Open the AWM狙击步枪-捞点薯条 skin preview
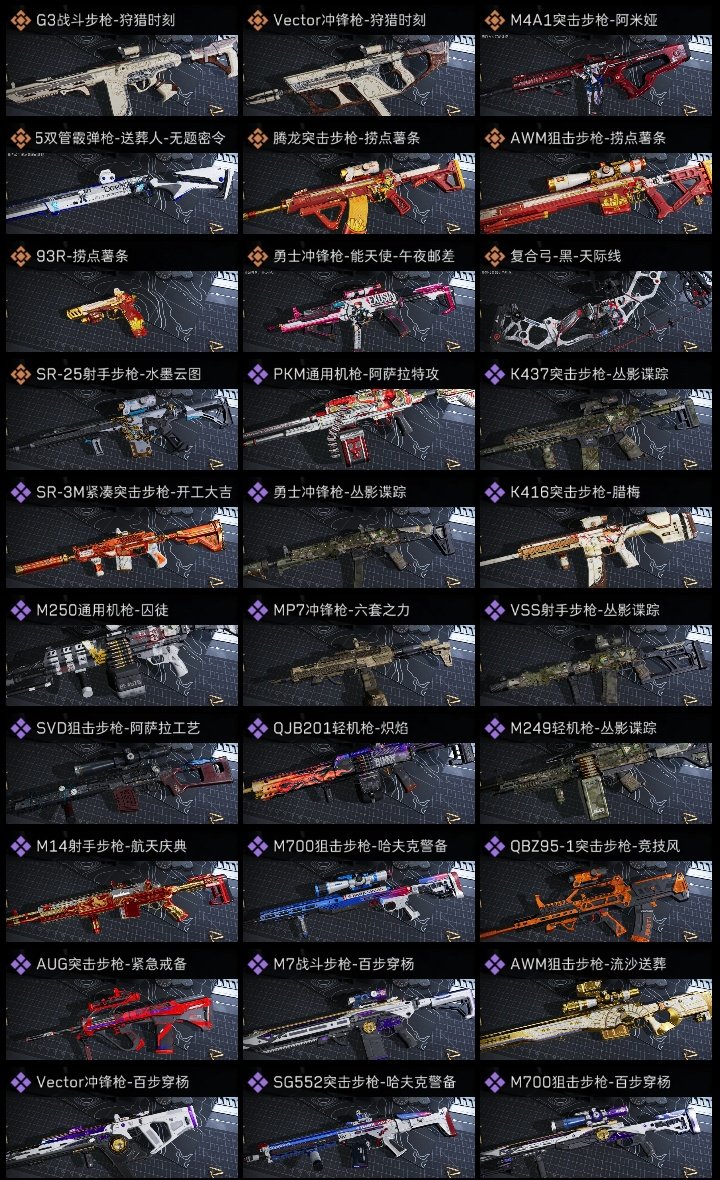 (596, 193)
